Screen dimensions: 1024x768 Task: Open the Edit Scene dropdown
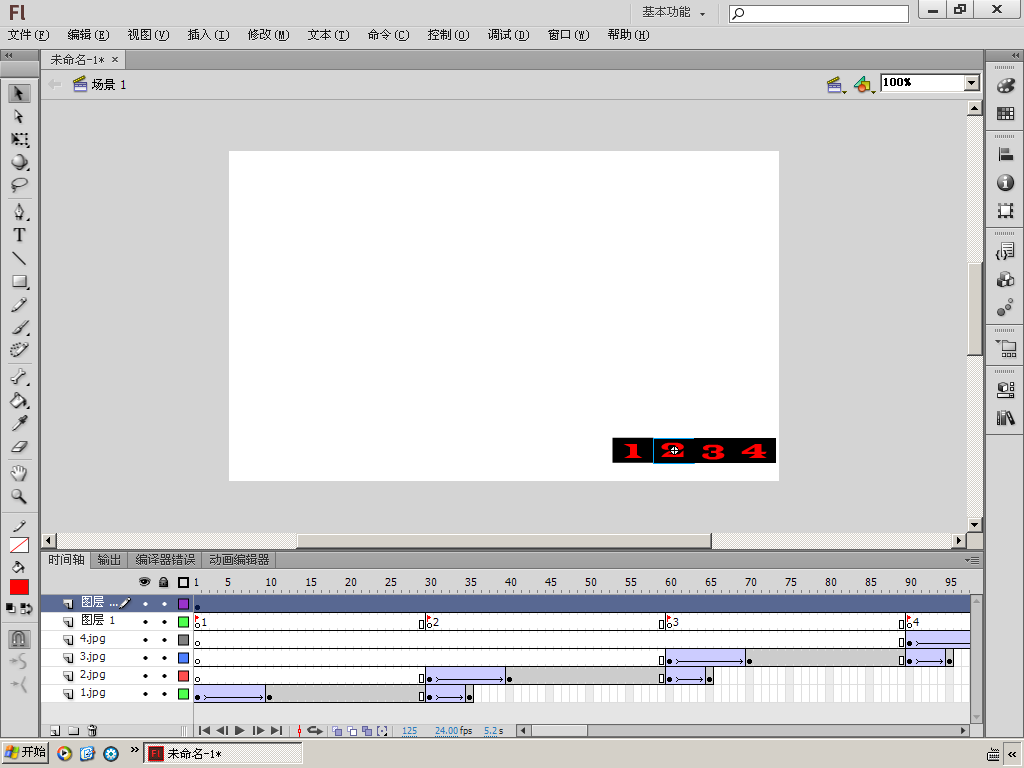pos(835,84)
